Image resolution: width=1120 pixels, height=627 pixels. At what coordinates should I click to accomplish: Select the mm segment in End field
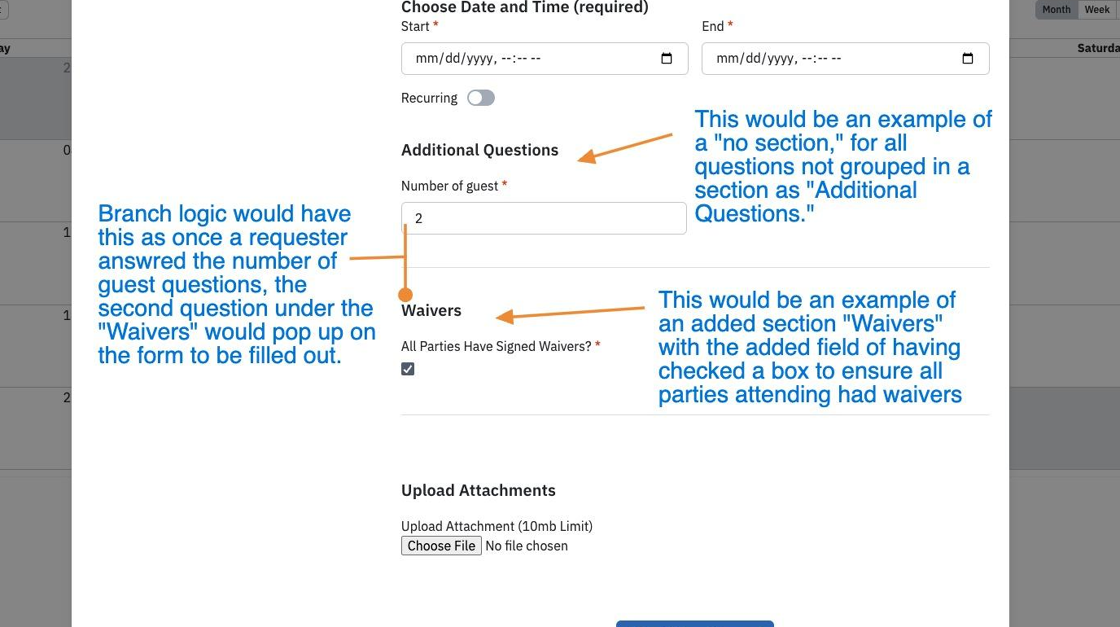click(728, 59)
